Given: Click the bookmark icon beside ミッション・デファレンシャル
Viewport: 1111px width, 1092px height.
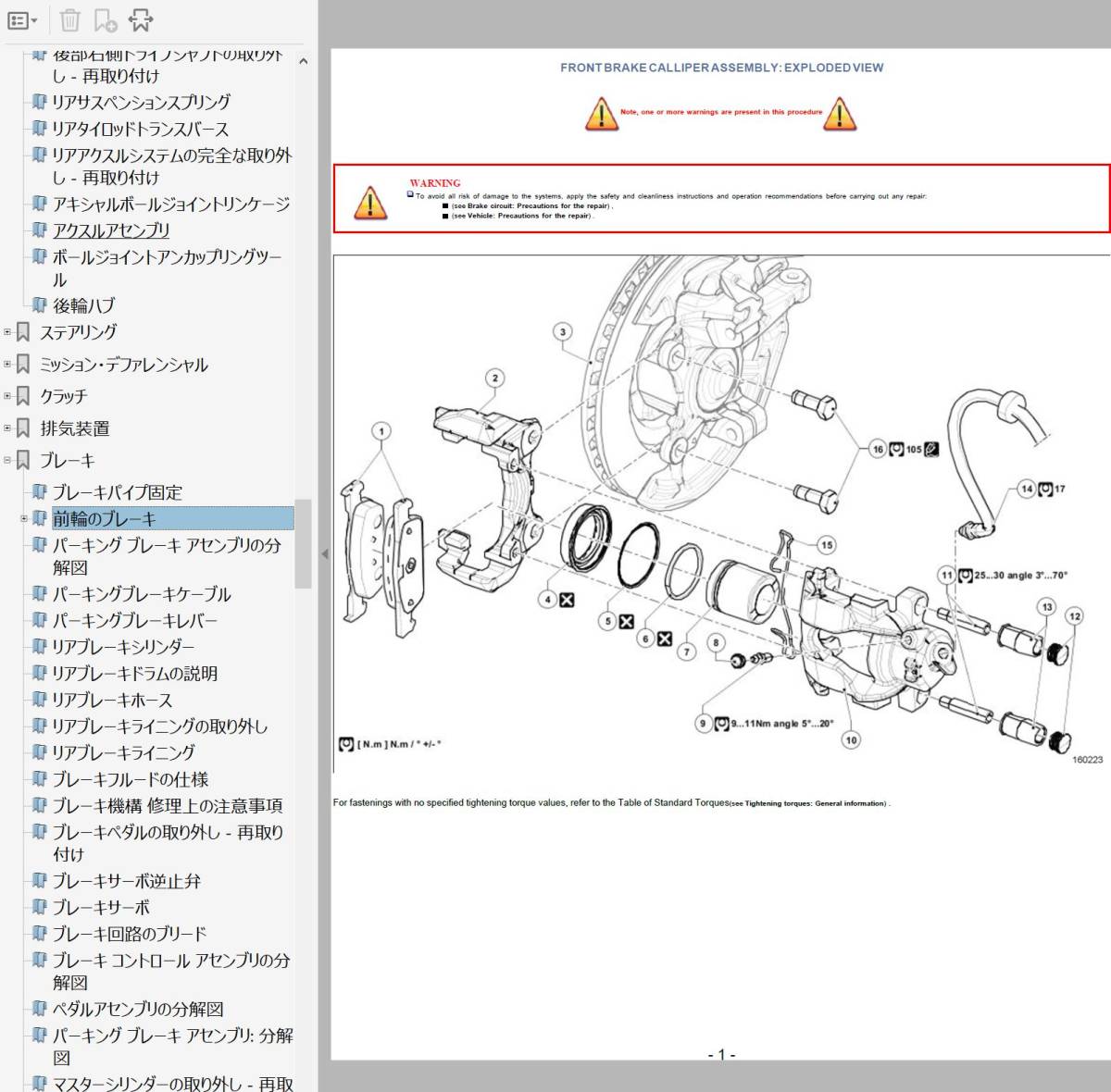Looking at the screenshot, I should point(24,365).
